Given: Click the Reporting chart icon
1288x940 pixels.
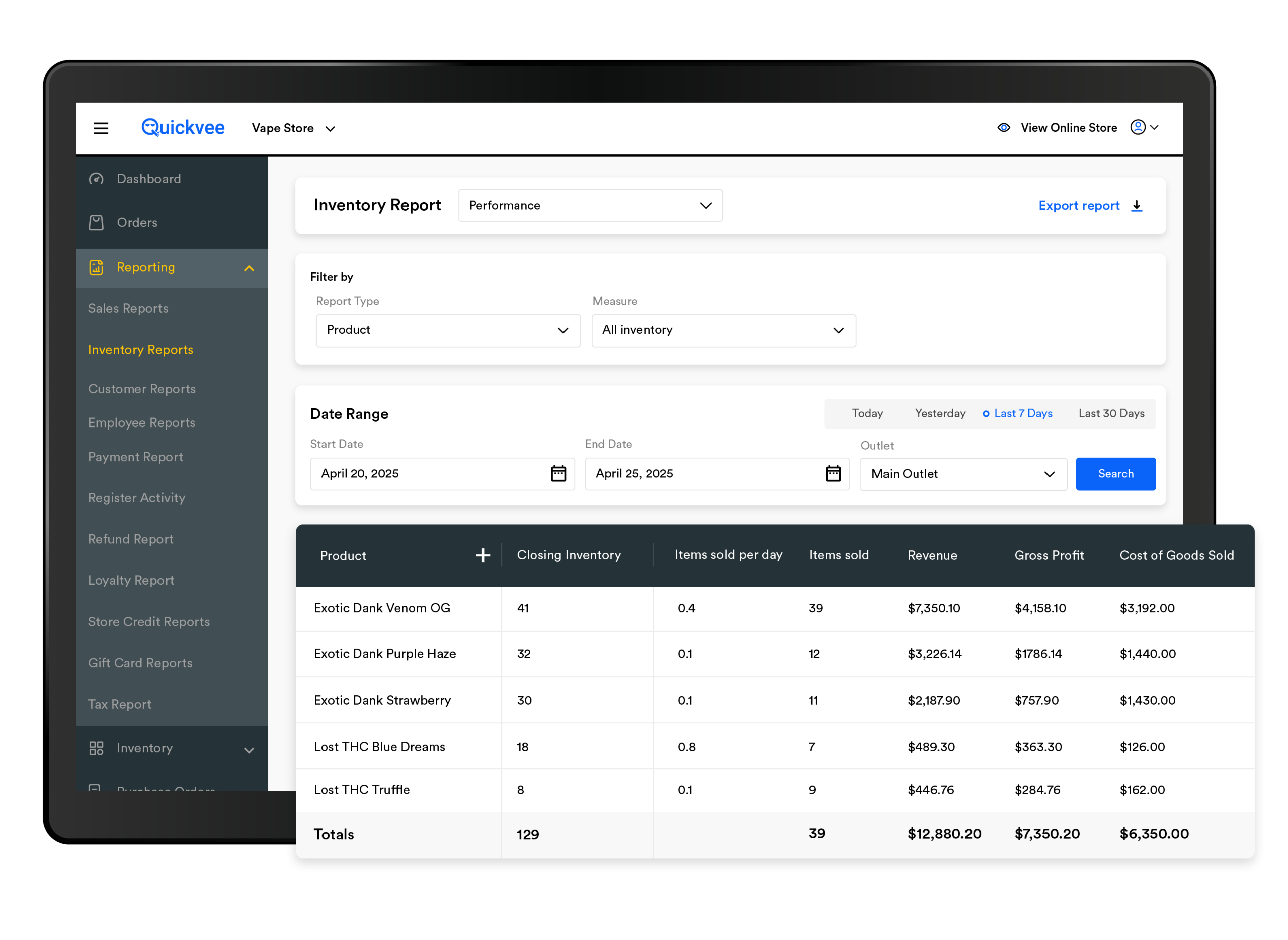Looking at the screenshot, I should (x=96, y=267).
